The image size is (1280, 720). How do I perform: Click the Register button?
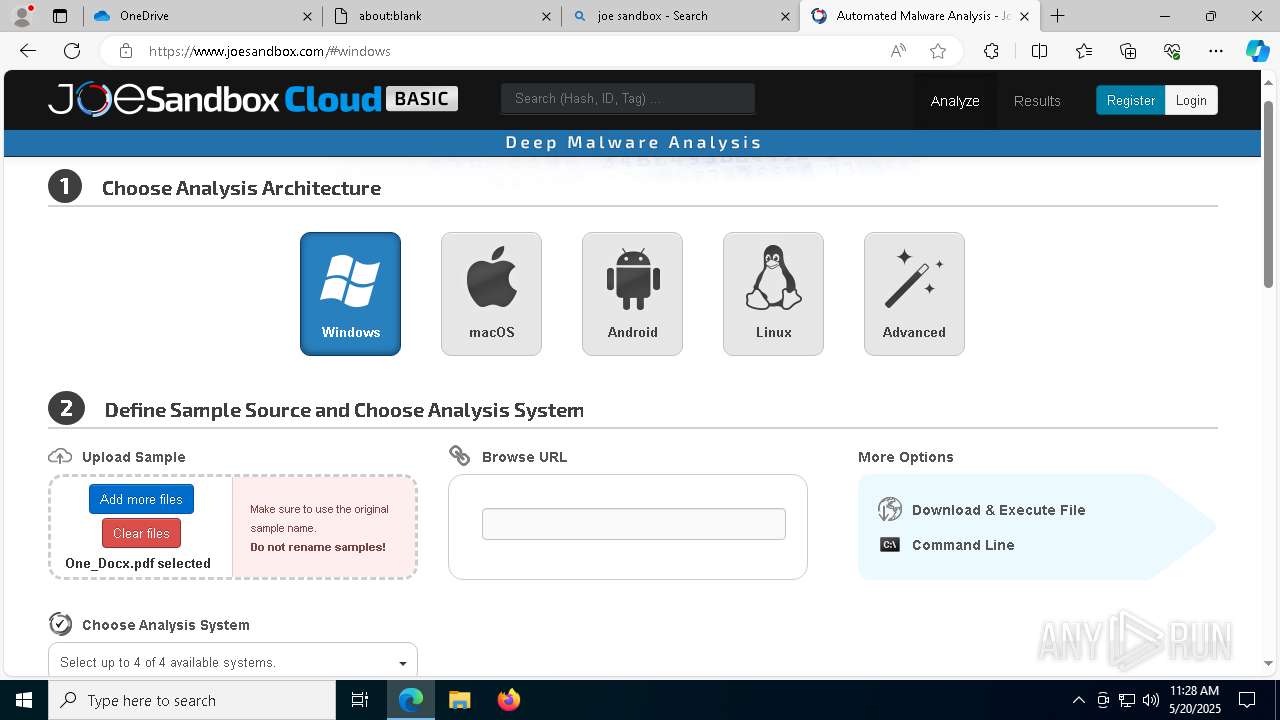1130,100
